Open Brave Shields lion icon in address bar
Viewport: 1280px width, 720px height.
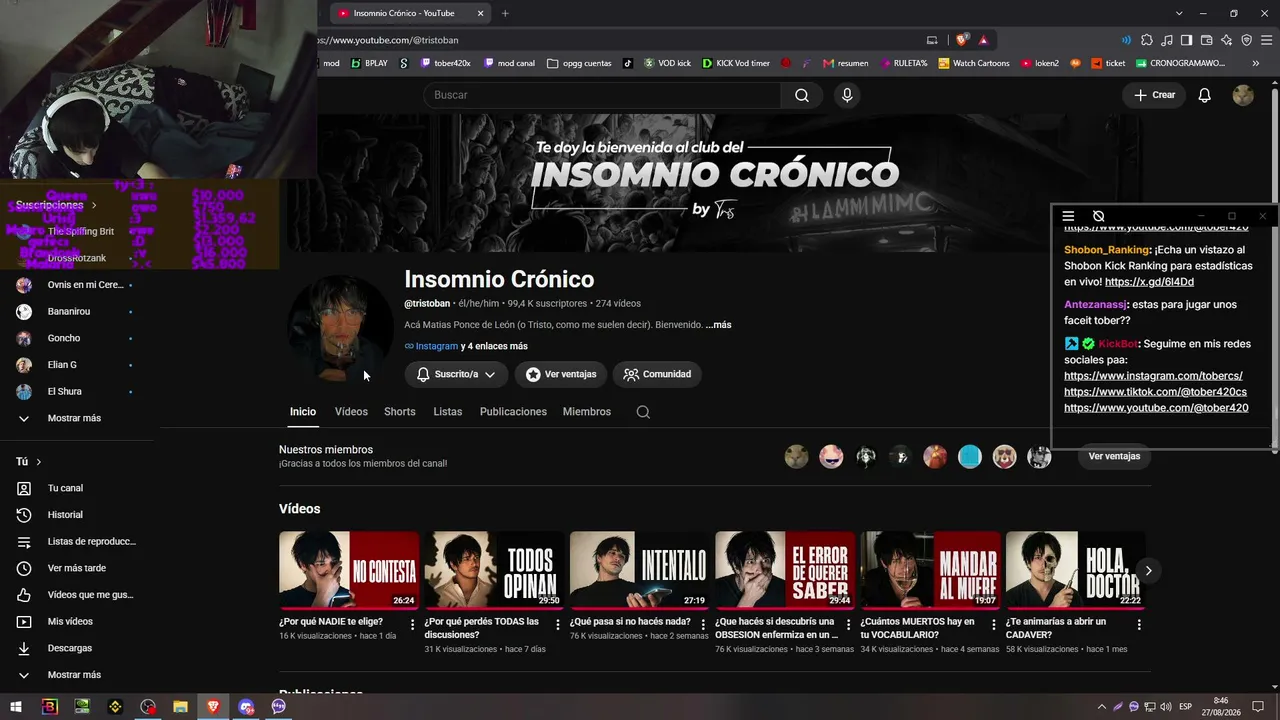tap(962, 40)
